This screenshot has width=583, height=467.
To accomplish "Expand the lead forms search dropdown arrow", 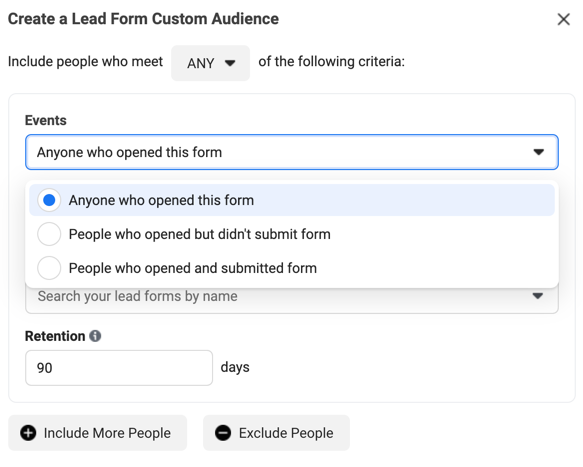I will pos(538,296).
